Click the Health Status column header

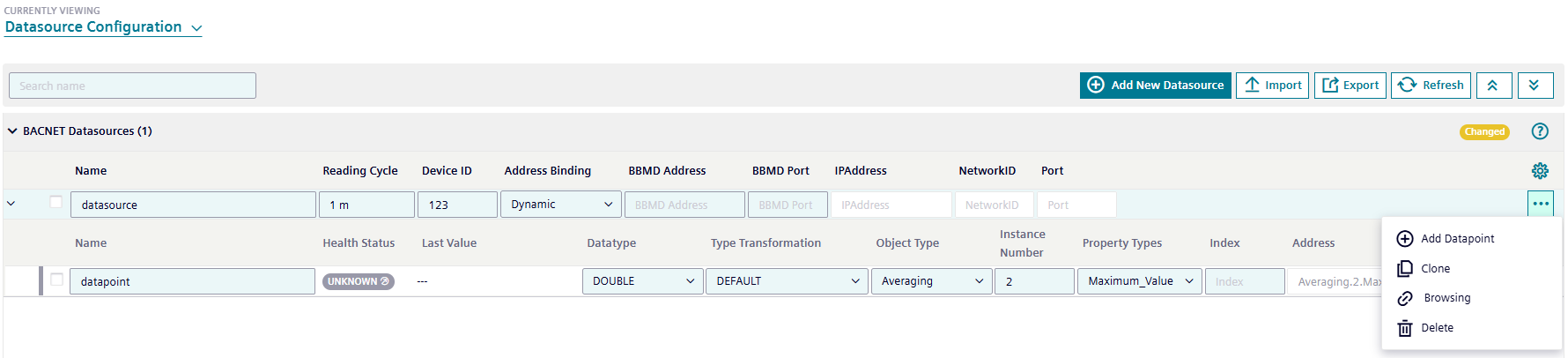tap(359, 243)
